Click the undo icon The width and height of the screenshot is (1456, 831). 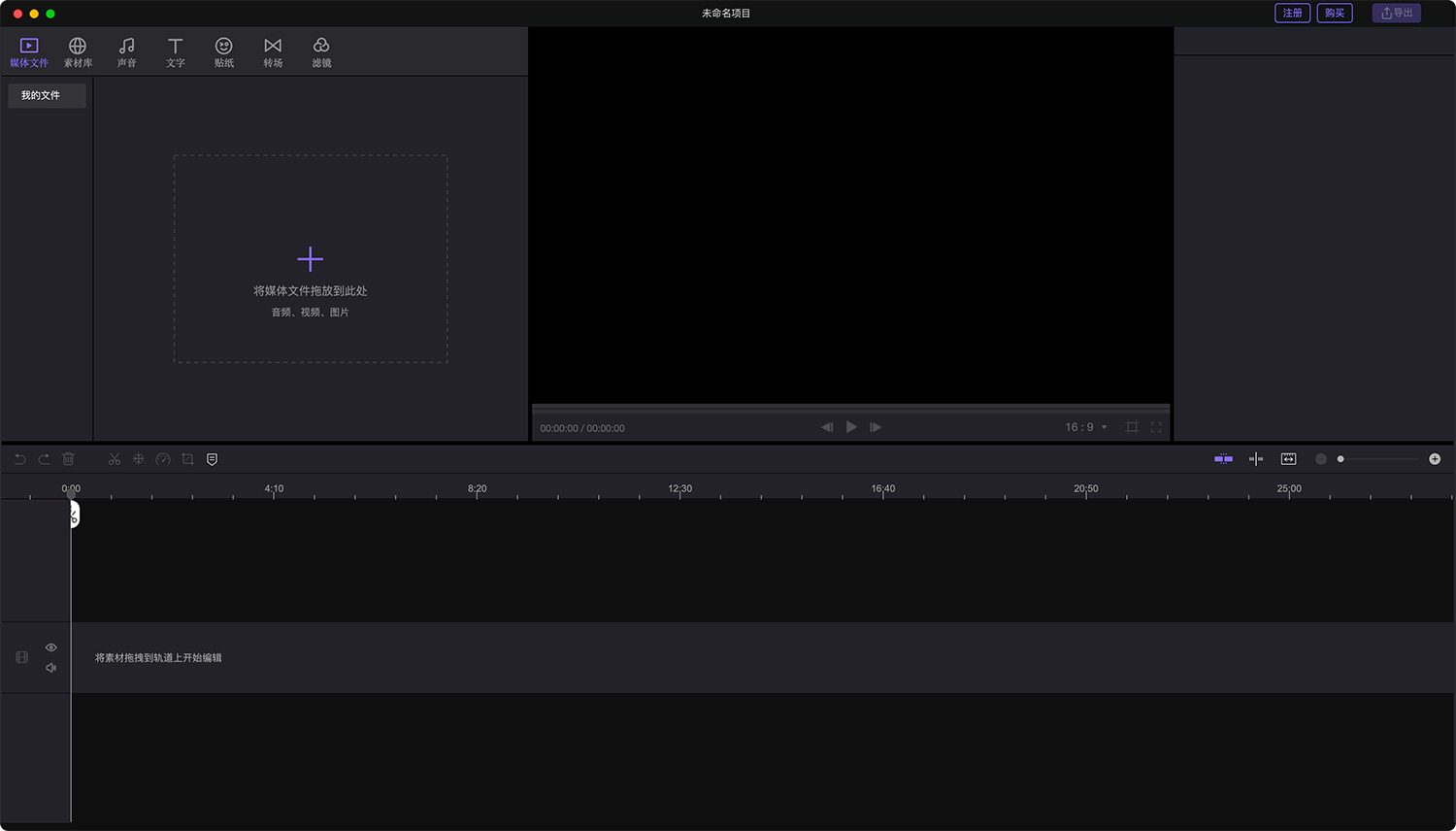coord(19,459)
